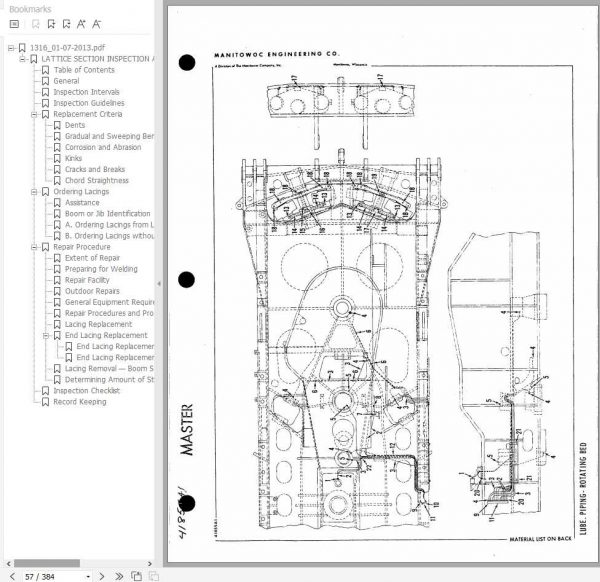Select the Replacement Criteria bookmark
600x582 pixels.
(x=88, y=114)
